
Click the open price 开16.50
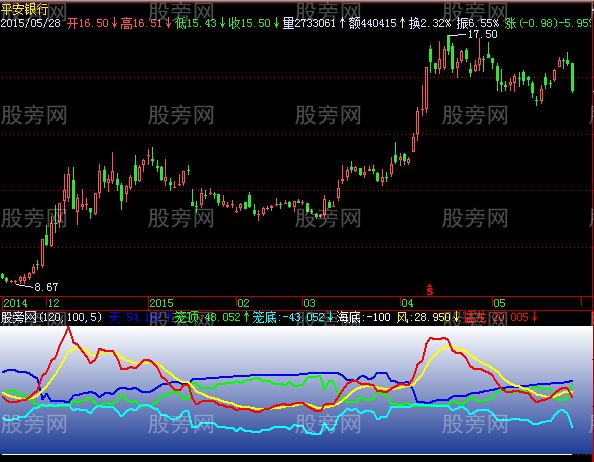click(88, 23)
